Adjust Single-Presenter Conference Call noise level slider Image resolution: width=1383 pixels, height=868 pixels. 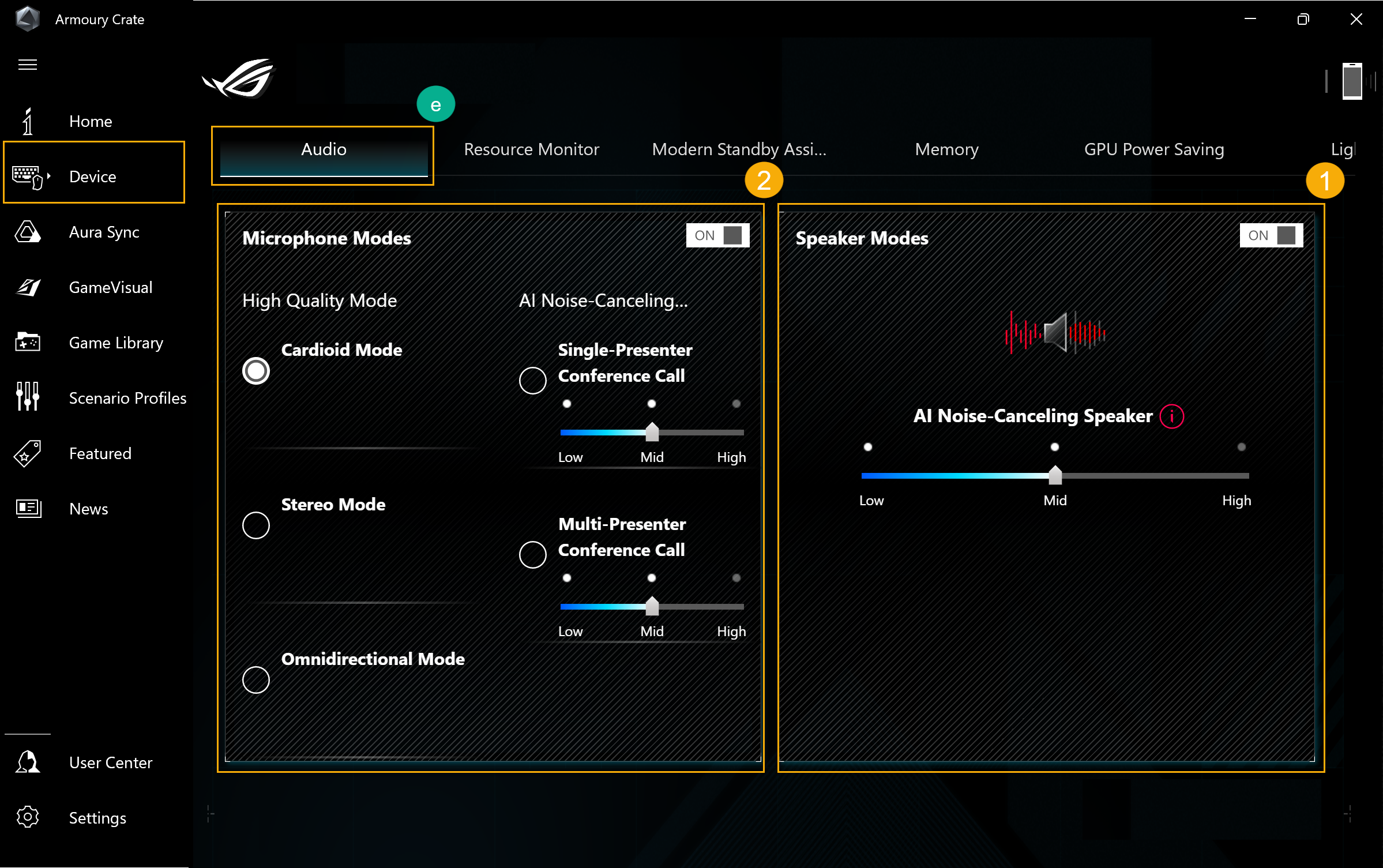(x=651, y=430)
